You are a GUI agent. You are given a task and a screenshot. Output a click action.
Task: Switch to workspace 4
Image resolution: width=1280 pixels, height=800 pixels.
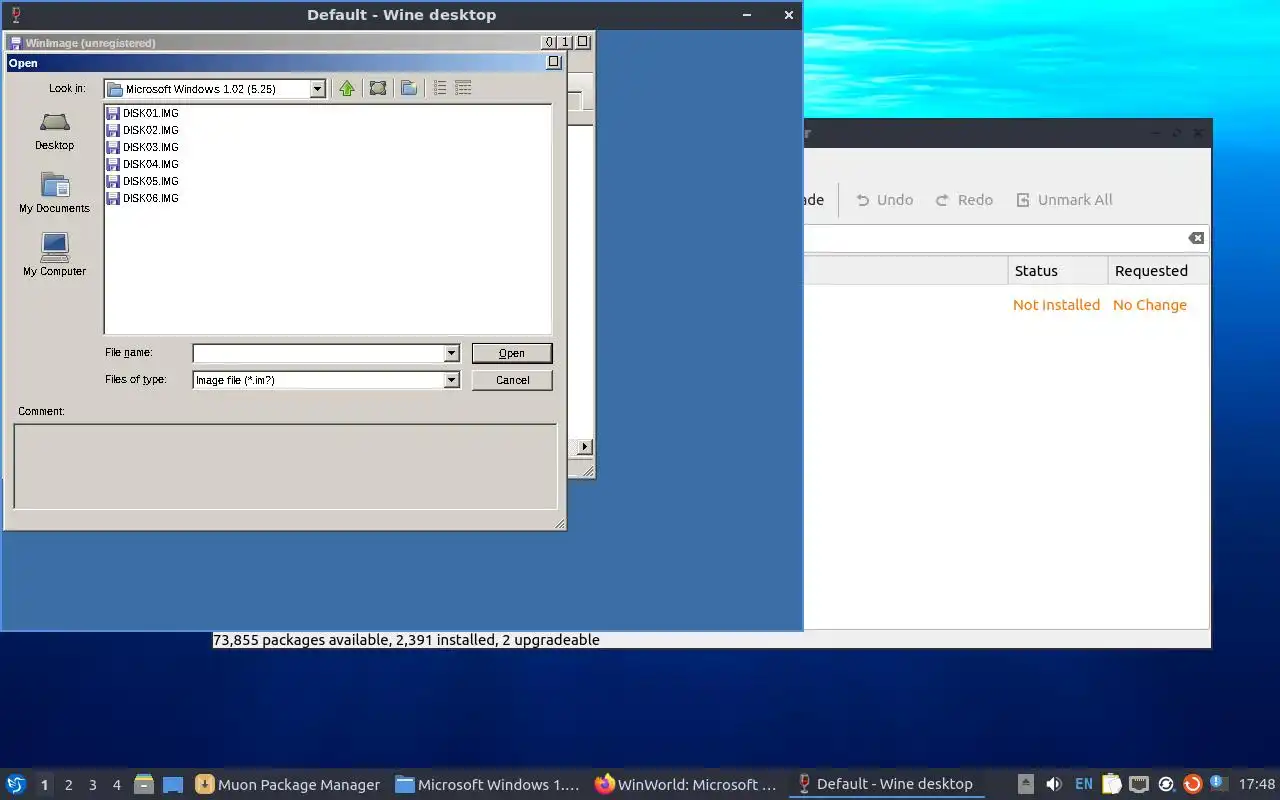(x=117, y=785)
